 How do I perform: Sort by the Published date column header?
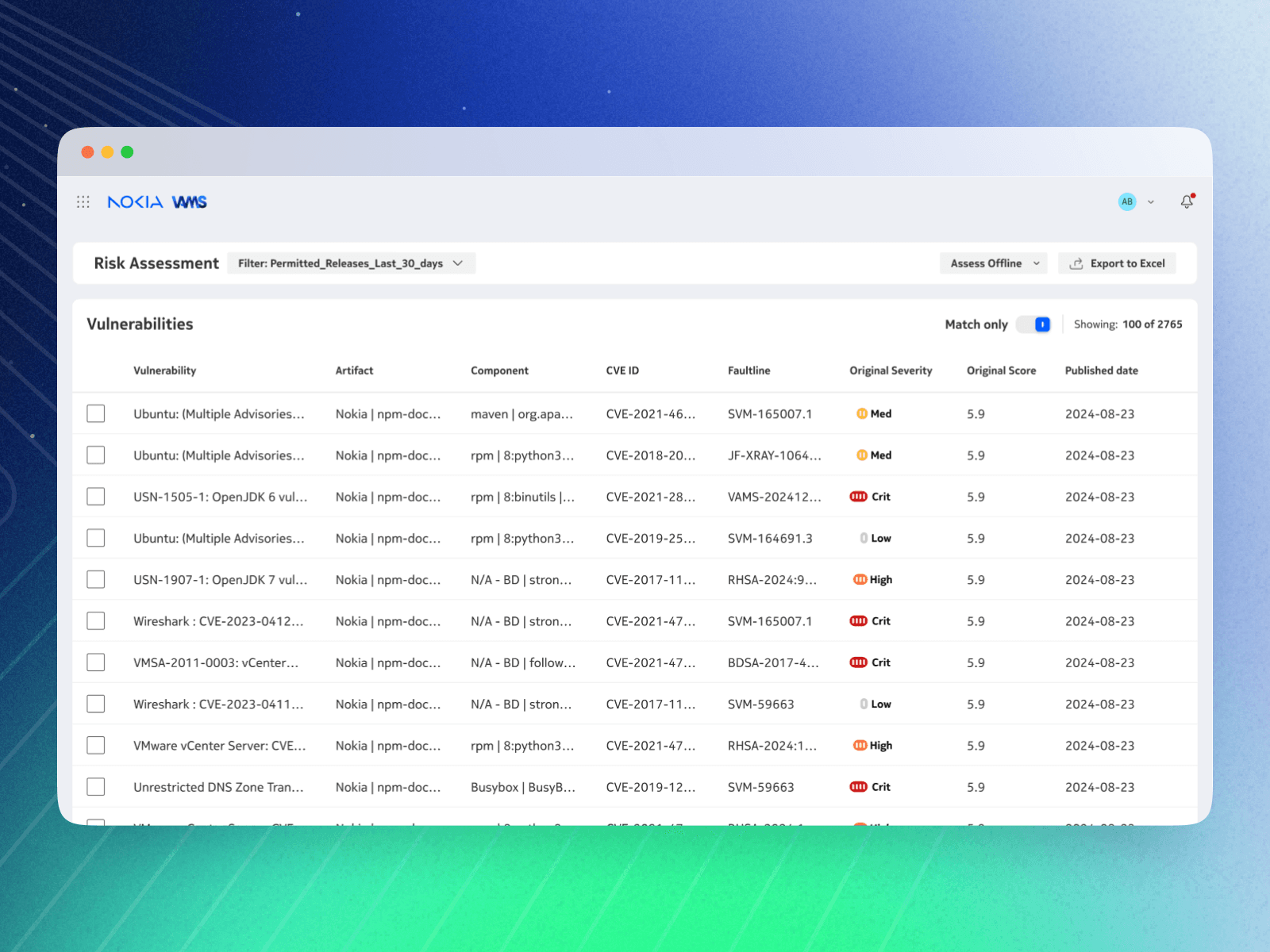point(1101,370)
